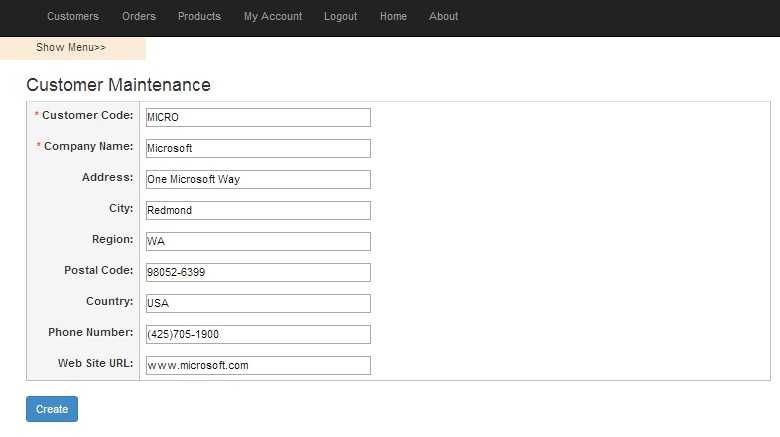Click the Phone Number input
This screenshot has height=437, width=780.
pos(258,334)
